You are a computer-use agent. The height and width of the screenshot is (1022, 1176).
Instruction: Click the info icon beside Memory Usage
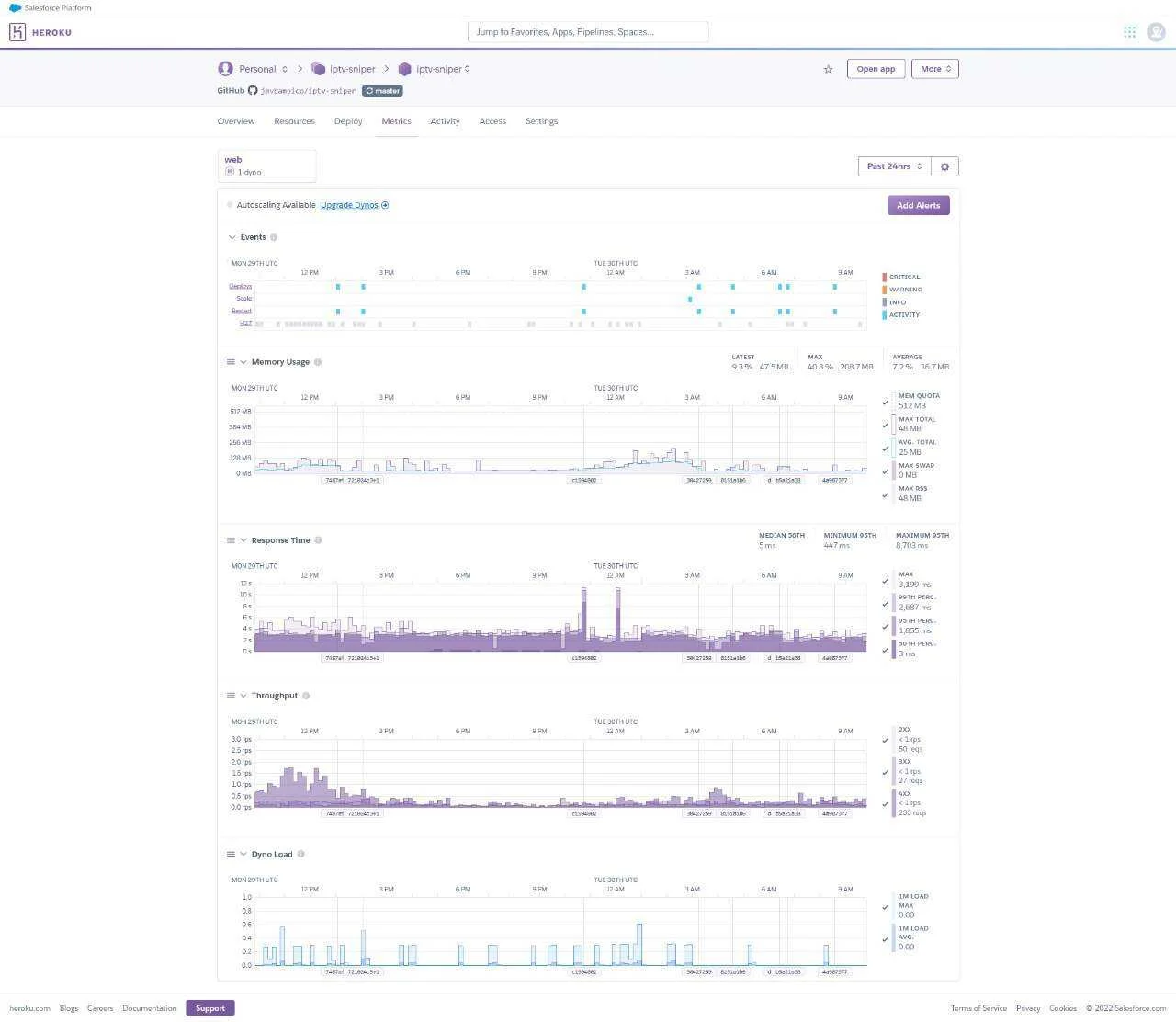click(x=318, y=362)
